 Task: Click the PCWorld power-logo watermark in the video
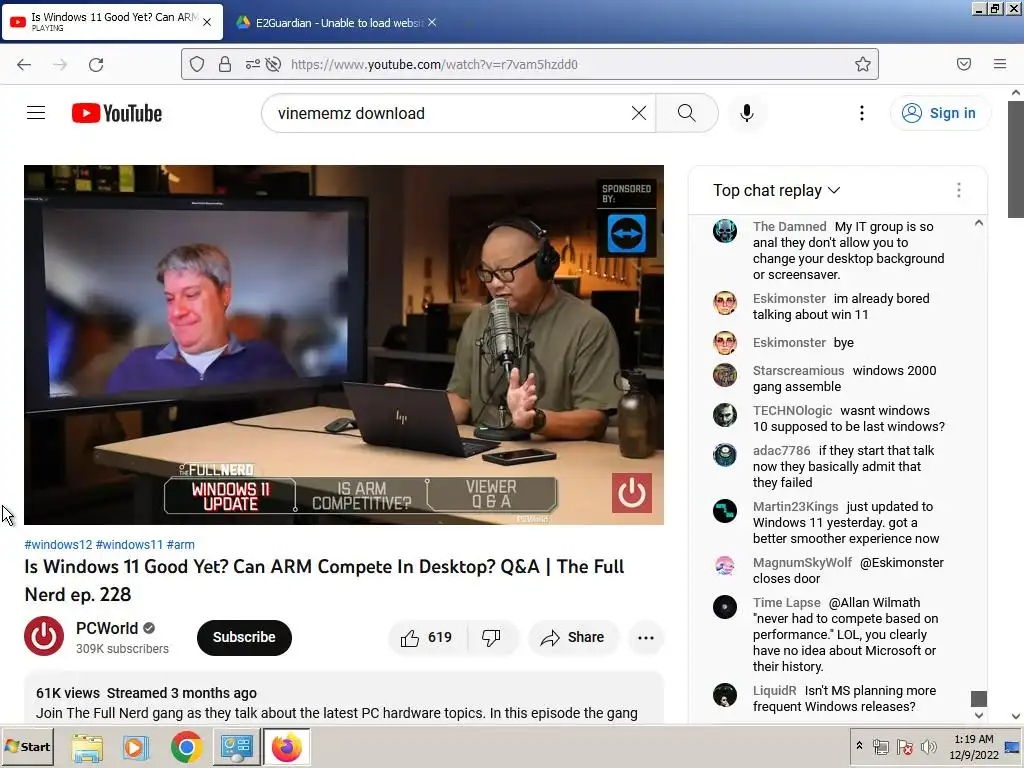(x=632, y=493)
